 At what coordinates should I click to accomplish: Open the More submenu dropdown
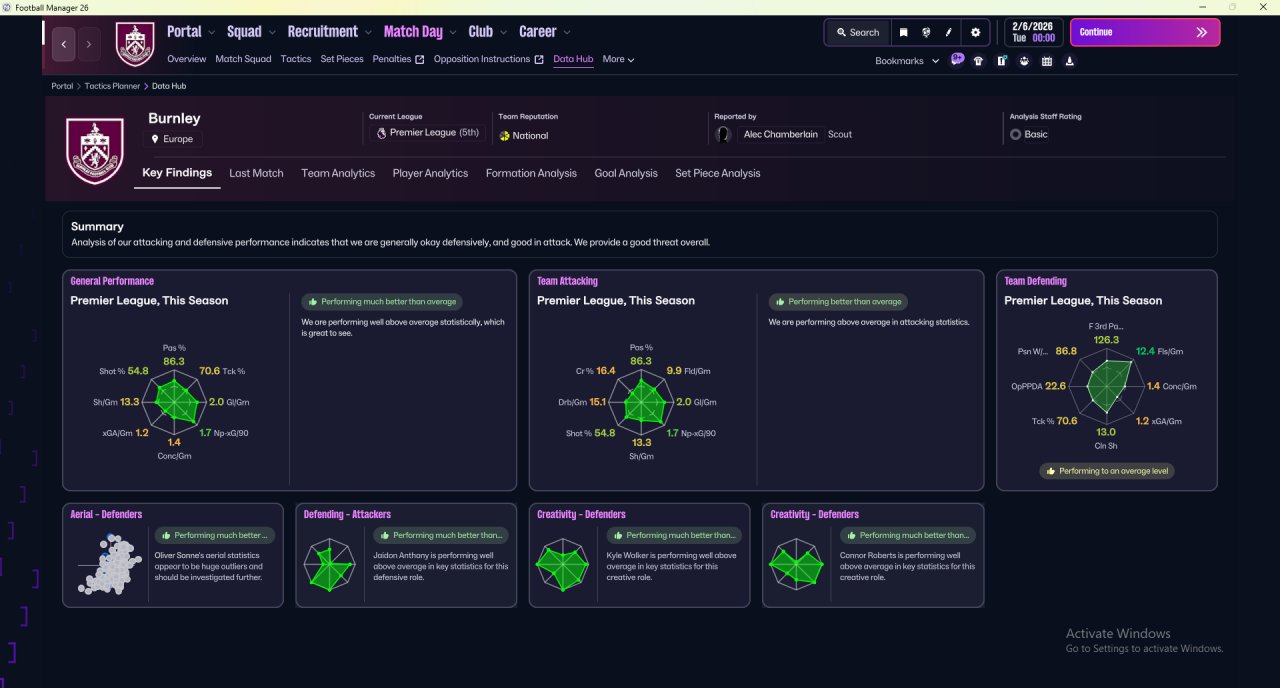tap(618, 59)
